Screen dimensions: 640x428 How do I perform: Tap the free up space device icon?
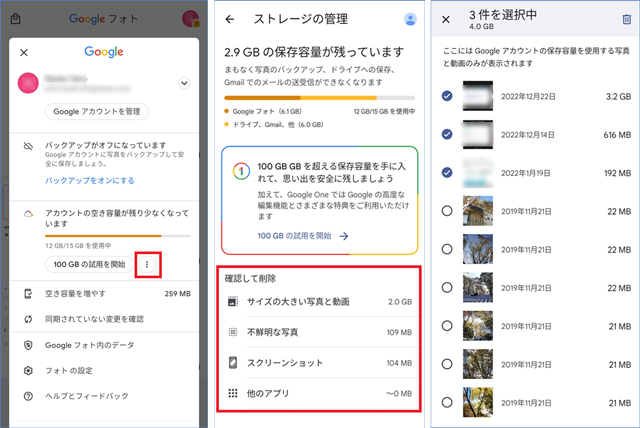28,294
